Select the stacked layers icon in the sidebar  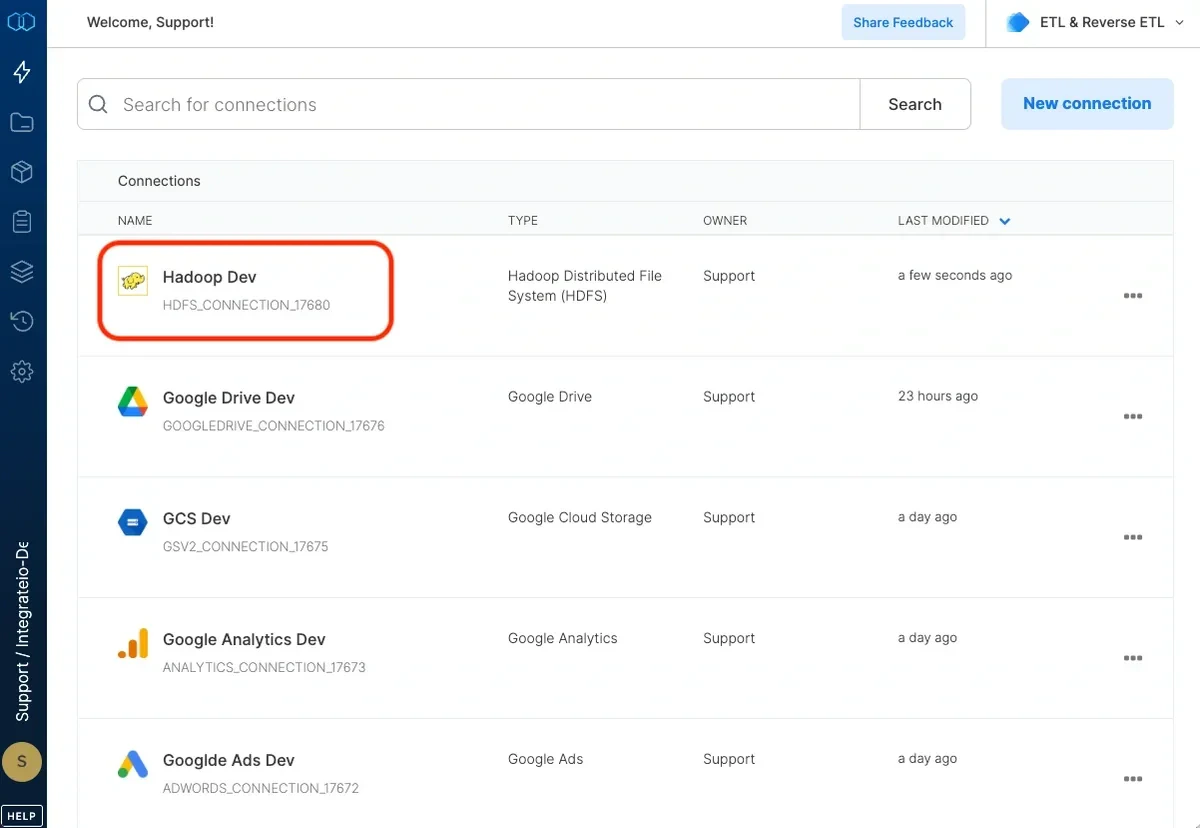coord(22,271)
